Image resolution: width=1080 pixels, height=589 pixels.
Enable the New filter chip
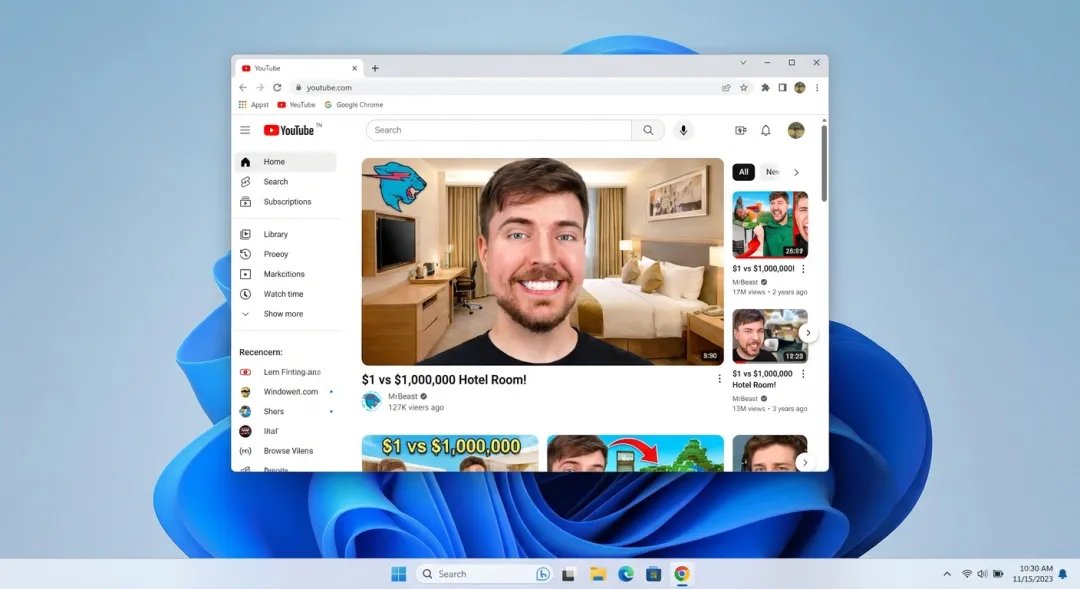[771, 171]
